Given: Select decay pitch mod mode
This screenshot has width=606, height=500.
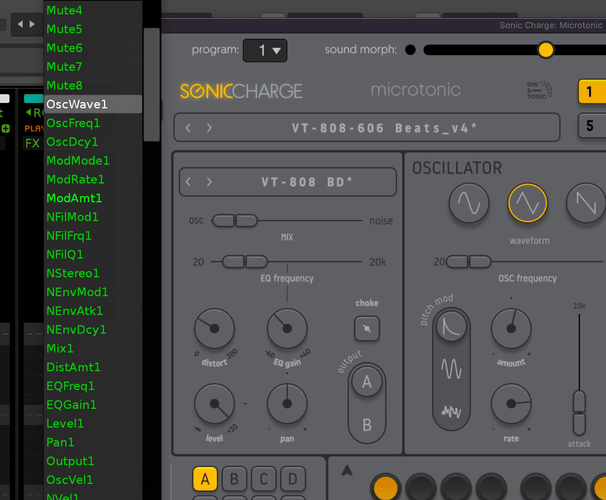Looking at the screenshot, I should tap(452, 325).
